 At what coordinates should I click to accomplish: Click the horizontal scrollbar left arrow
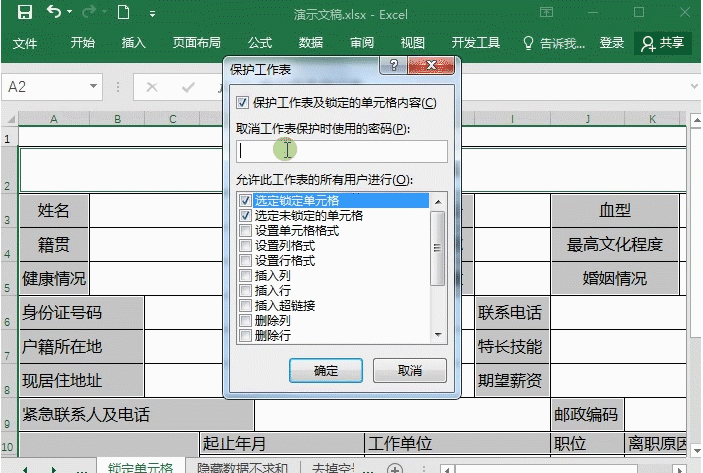[447, 469]
